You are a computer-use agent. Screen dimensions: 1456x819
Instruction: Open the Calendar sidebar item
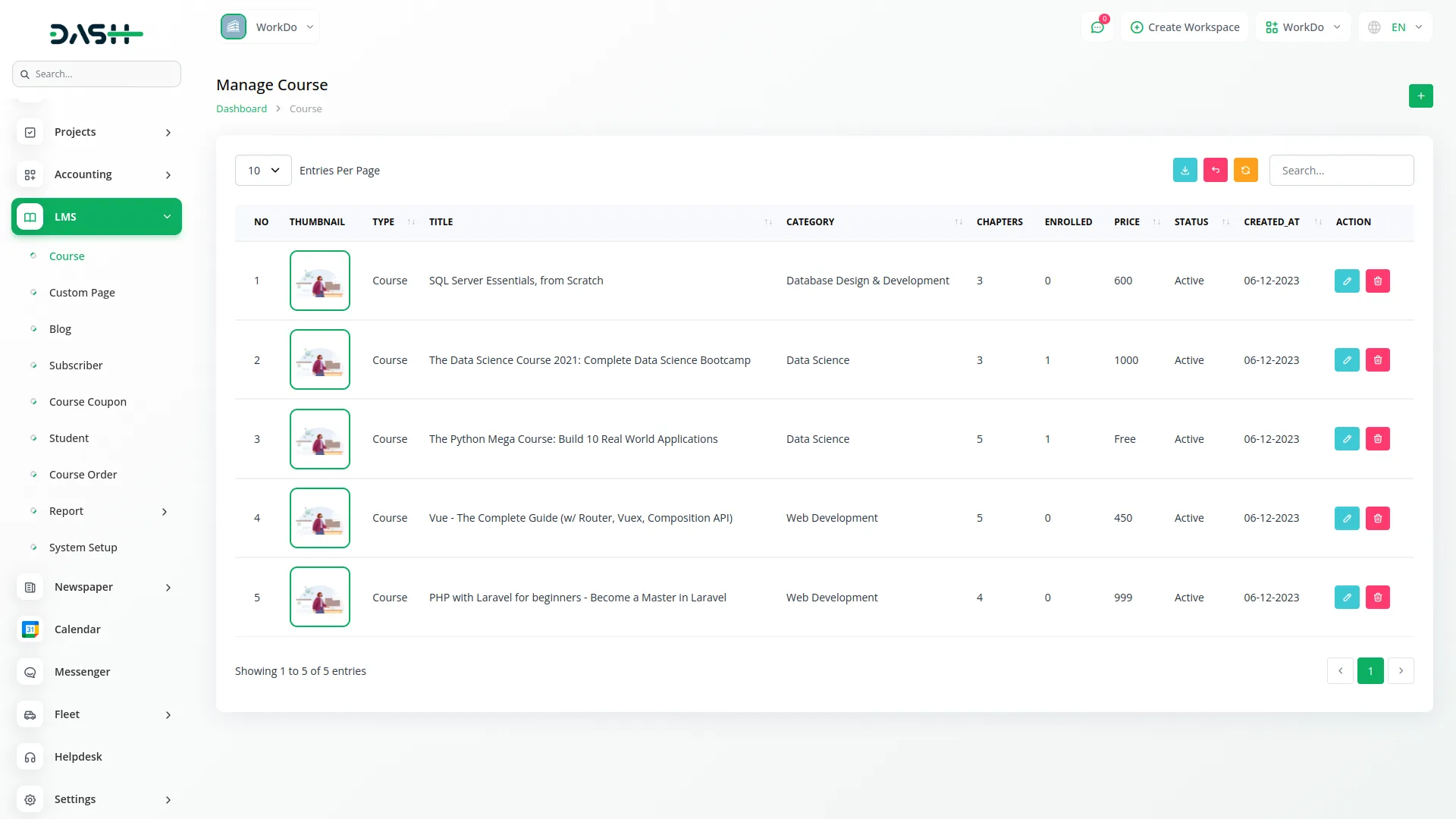tap(77, 629)
